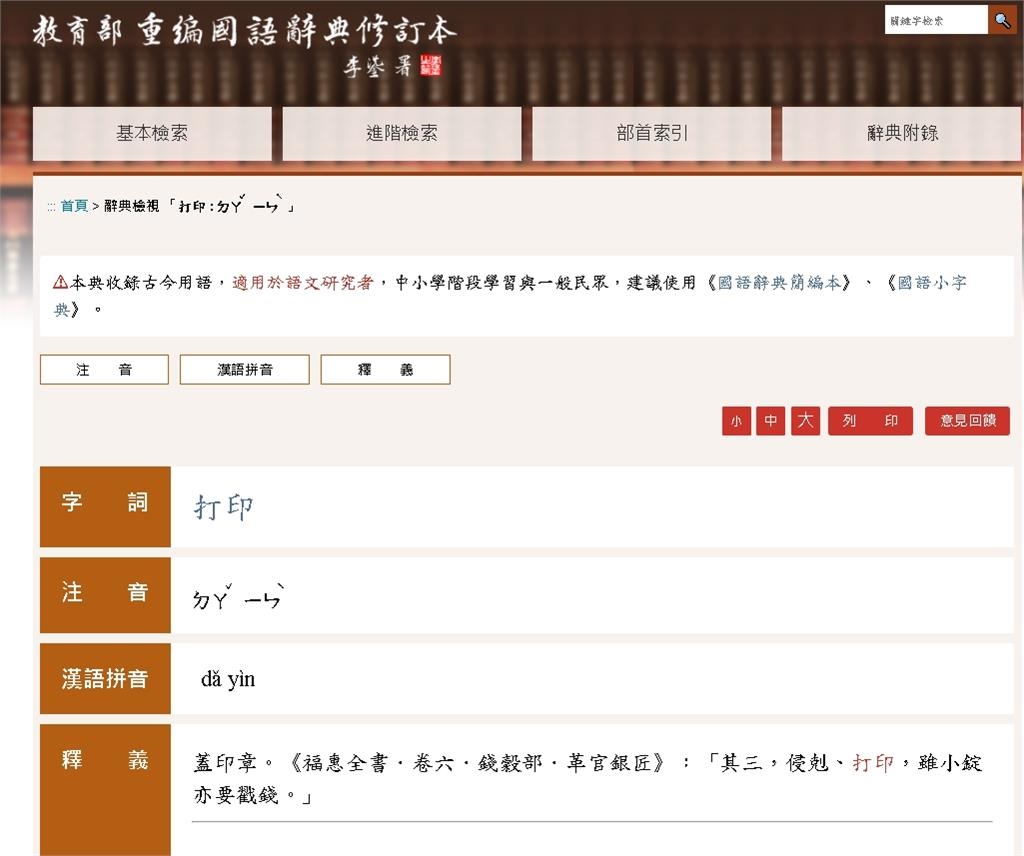Open the 部首索引 tab

click(652, 133)
